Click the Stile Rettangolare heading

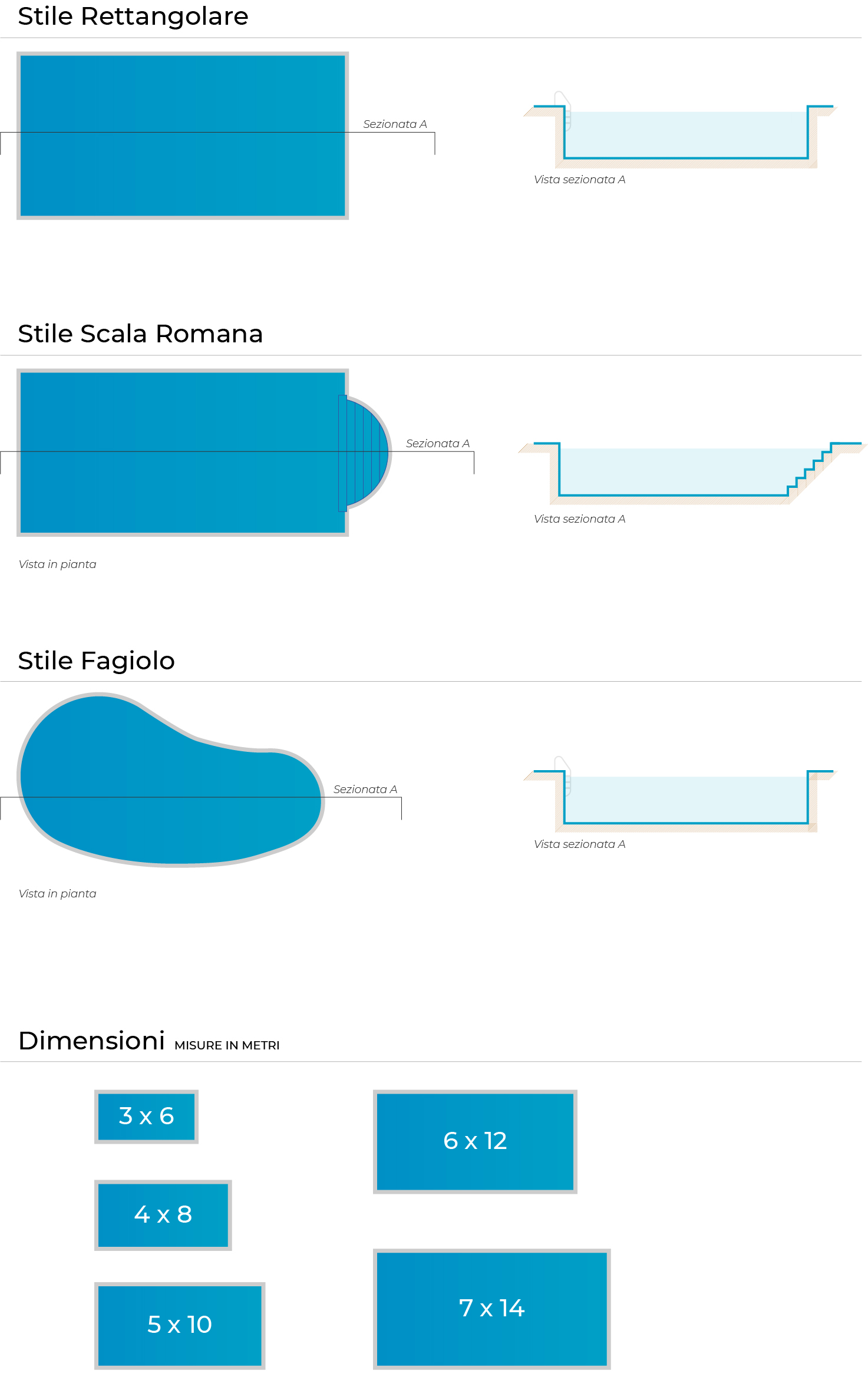tap(133, 16)
